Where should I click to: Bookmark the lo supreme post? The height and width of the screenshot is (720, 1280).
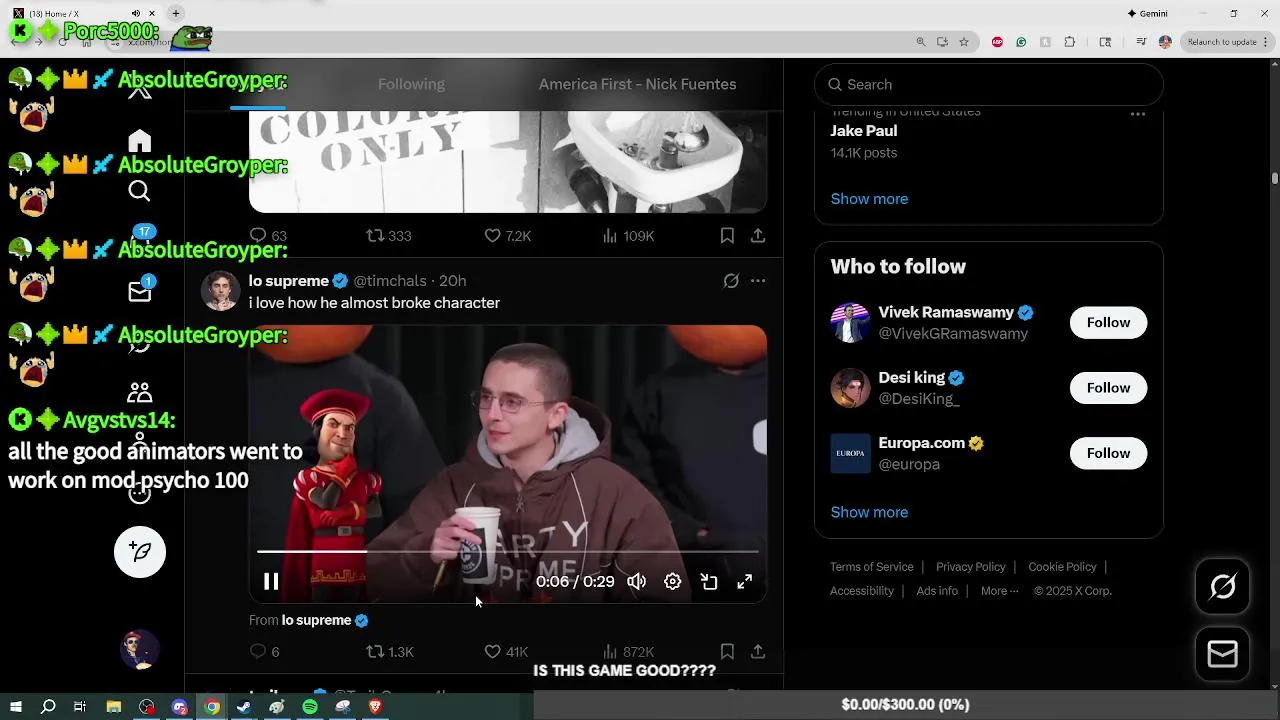[727, 652]
